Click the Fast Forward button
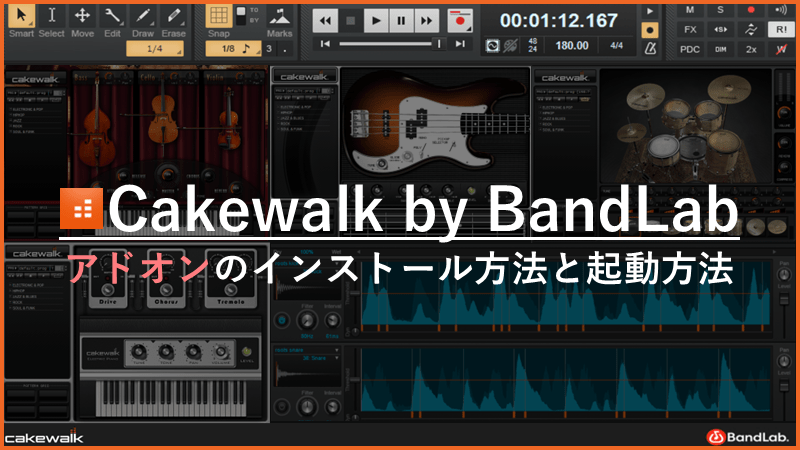Screen dimensions: 800x450 coord(427,21)
